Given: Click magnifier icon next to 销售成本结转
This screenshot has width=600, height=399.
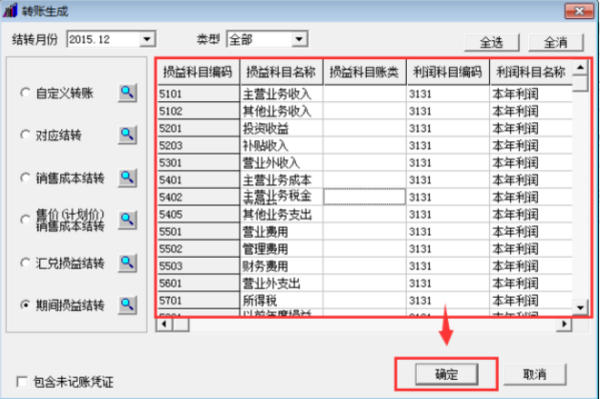Looking at the screenshot, I should 127,178.
